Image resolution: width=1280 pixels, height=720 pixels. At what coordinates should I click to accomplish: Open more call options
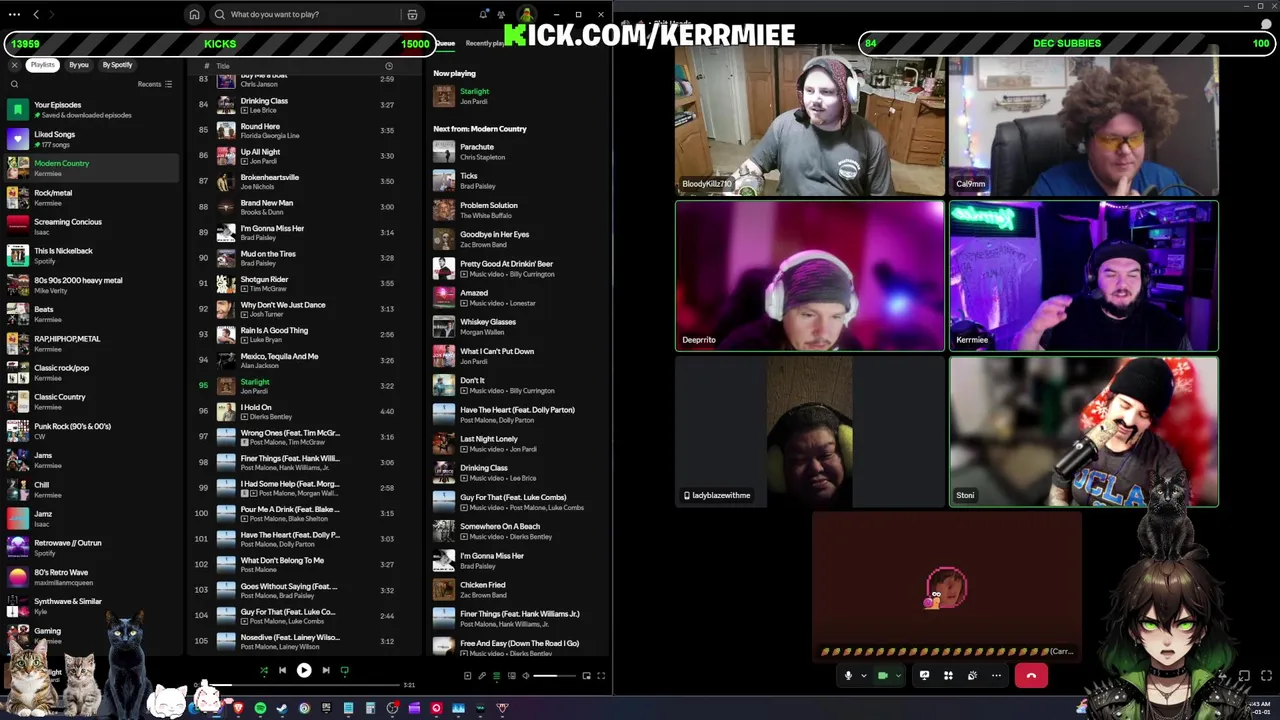click(x=996, y=676)
